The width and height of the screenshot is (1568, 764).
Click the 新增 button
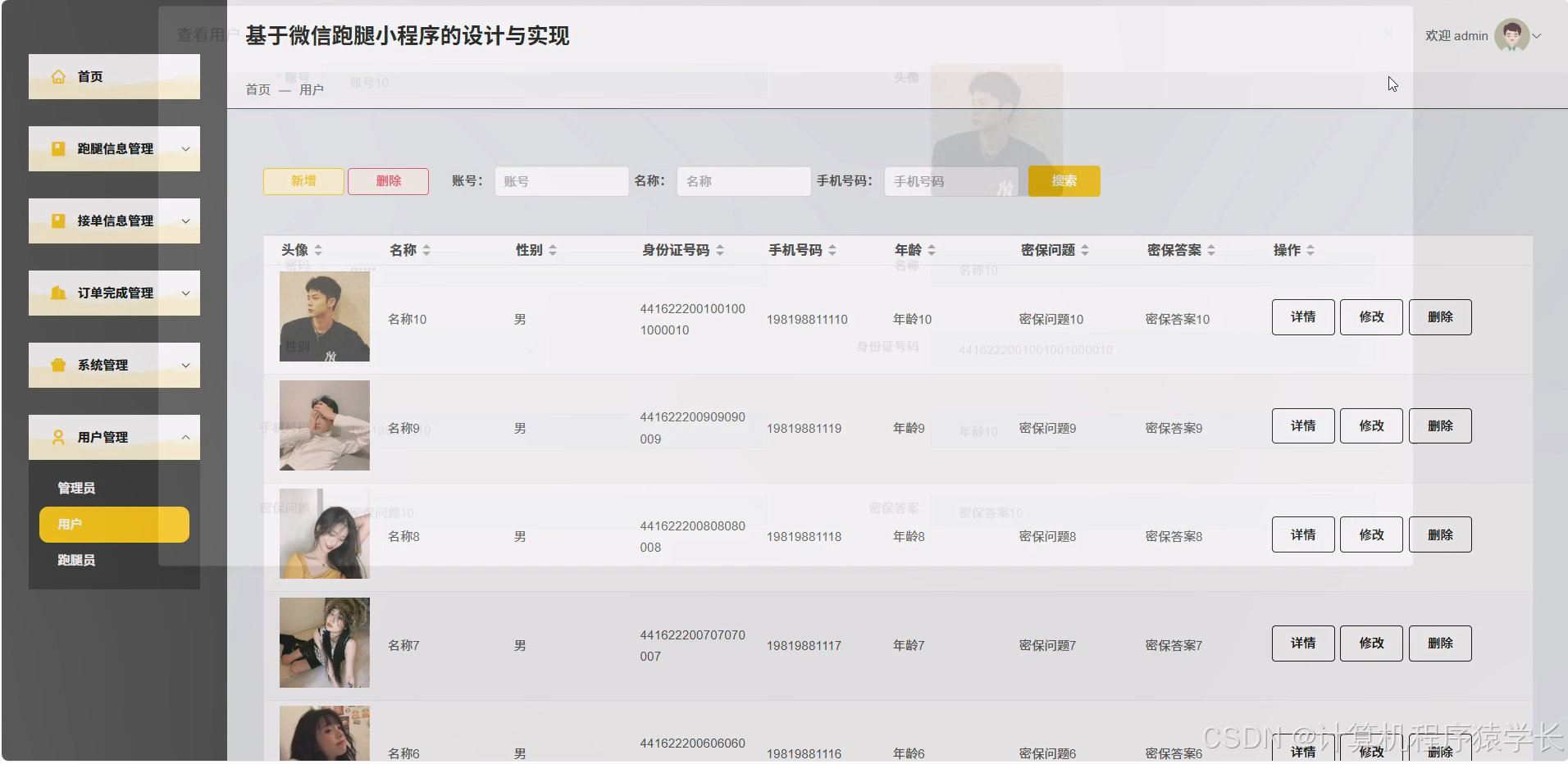[303, 181]
